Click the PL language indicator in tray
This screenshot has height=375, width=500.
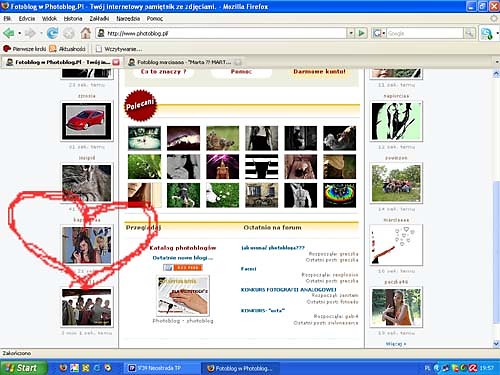427,368
